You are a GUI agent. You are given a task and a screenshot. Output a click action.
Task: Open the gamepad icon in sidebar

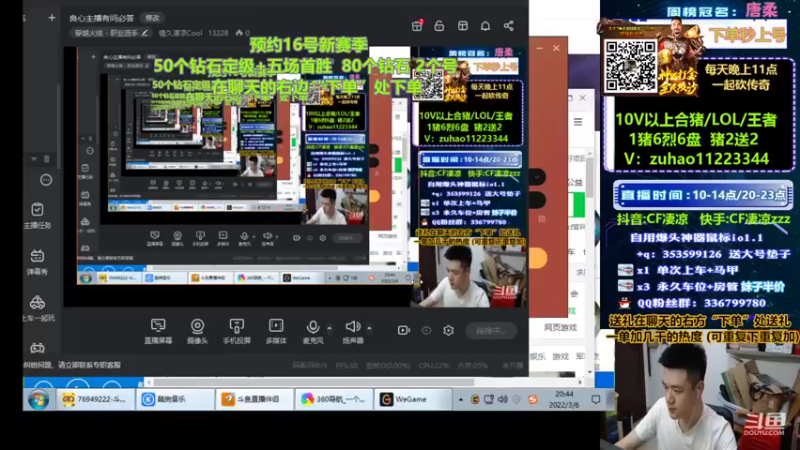[x=37, y=348]
